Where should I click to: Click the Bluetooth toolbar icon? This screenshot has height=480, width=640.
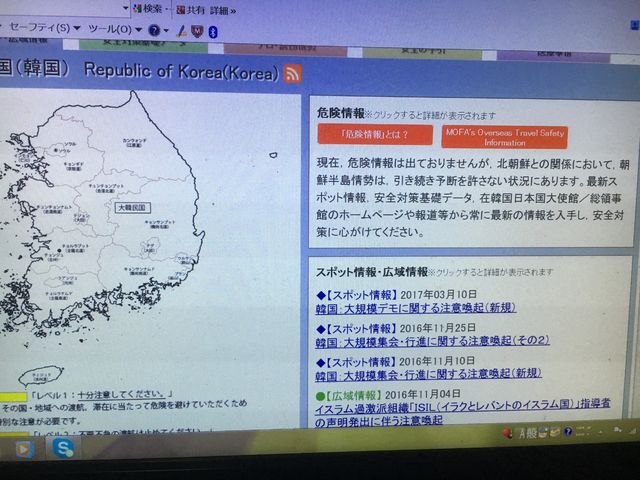[x=212, y=32]
